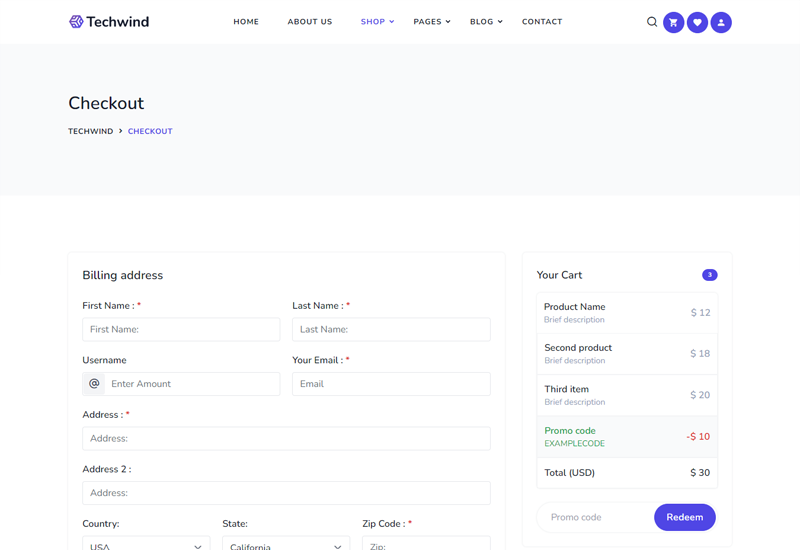Focus the First Name input field
Image resolution: width=800 pixels, height=550 pixels.
click(x=181, y=330)
